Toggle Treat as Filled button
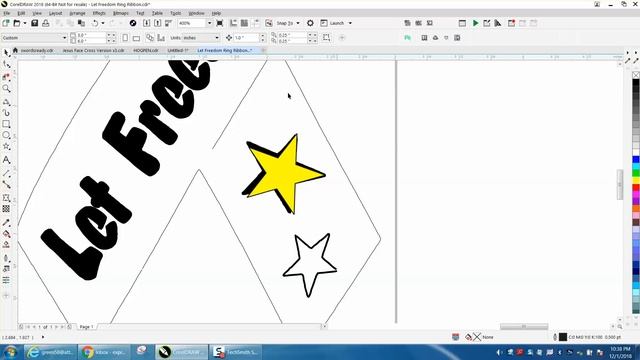640x360 pixels. click(327, 38)
